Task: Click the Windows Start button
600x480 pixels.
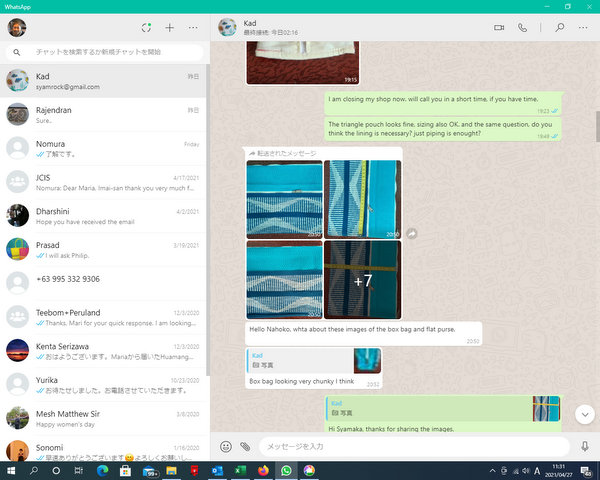Action: click(x=11, y=471)
